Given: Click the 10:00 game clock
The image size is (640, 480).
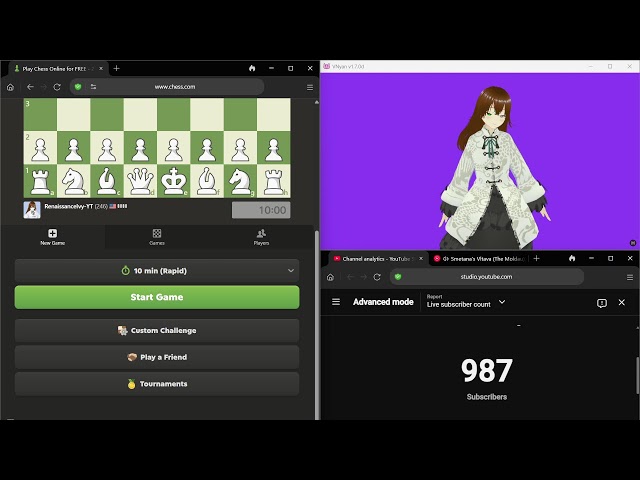Looking at the screenshot, I should pyautogui.click(x=261, y=210).
